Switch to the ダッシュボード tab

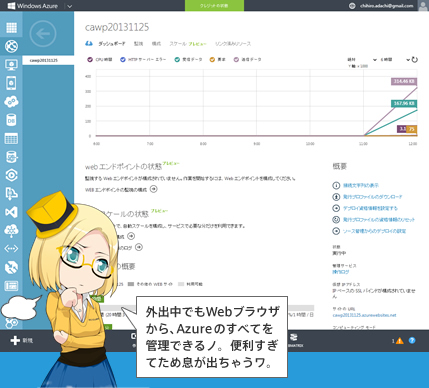tap(112, 44)
